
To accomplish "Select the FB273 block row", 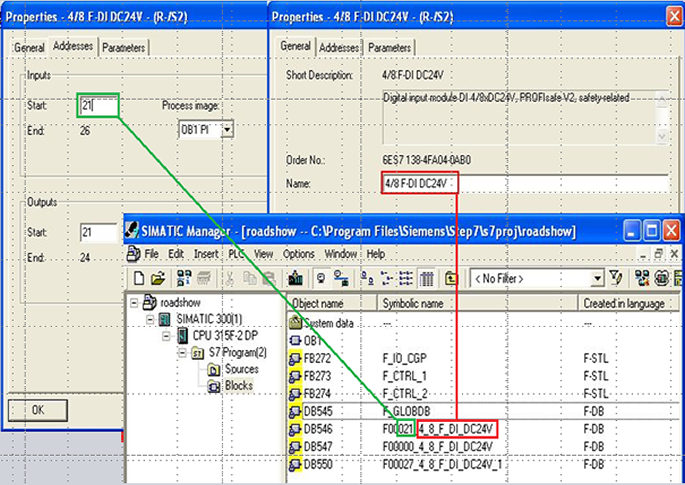I will tap(484, 376).
